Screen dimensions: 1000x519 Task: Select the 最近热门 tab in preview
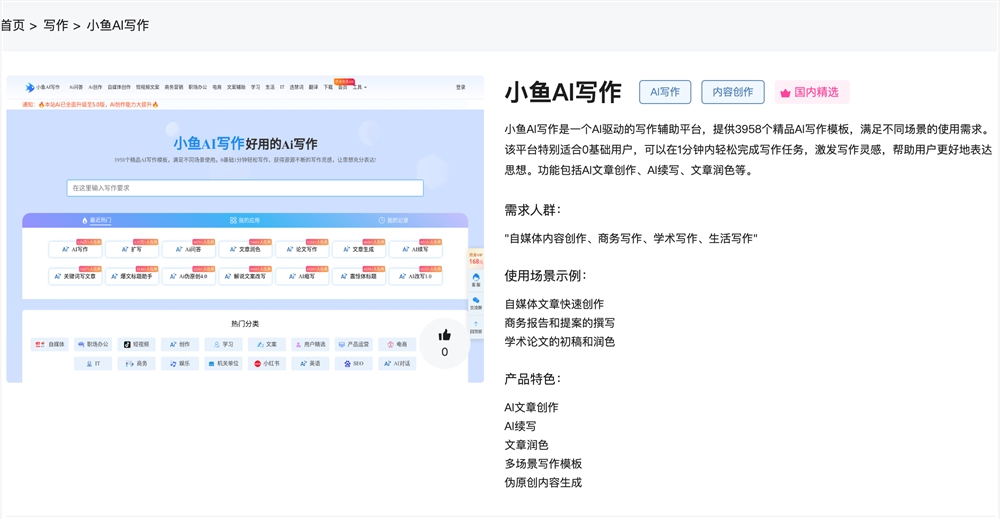[97, 220]
